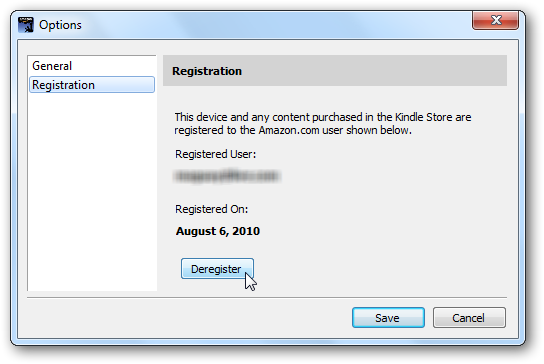Click the blurred registered user email
Viewport: 544px width, 364px height.
click(x=227, y=176)
